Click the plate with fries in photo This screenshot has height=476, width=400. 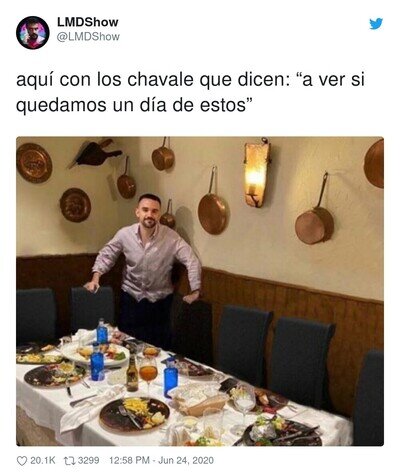135,414
